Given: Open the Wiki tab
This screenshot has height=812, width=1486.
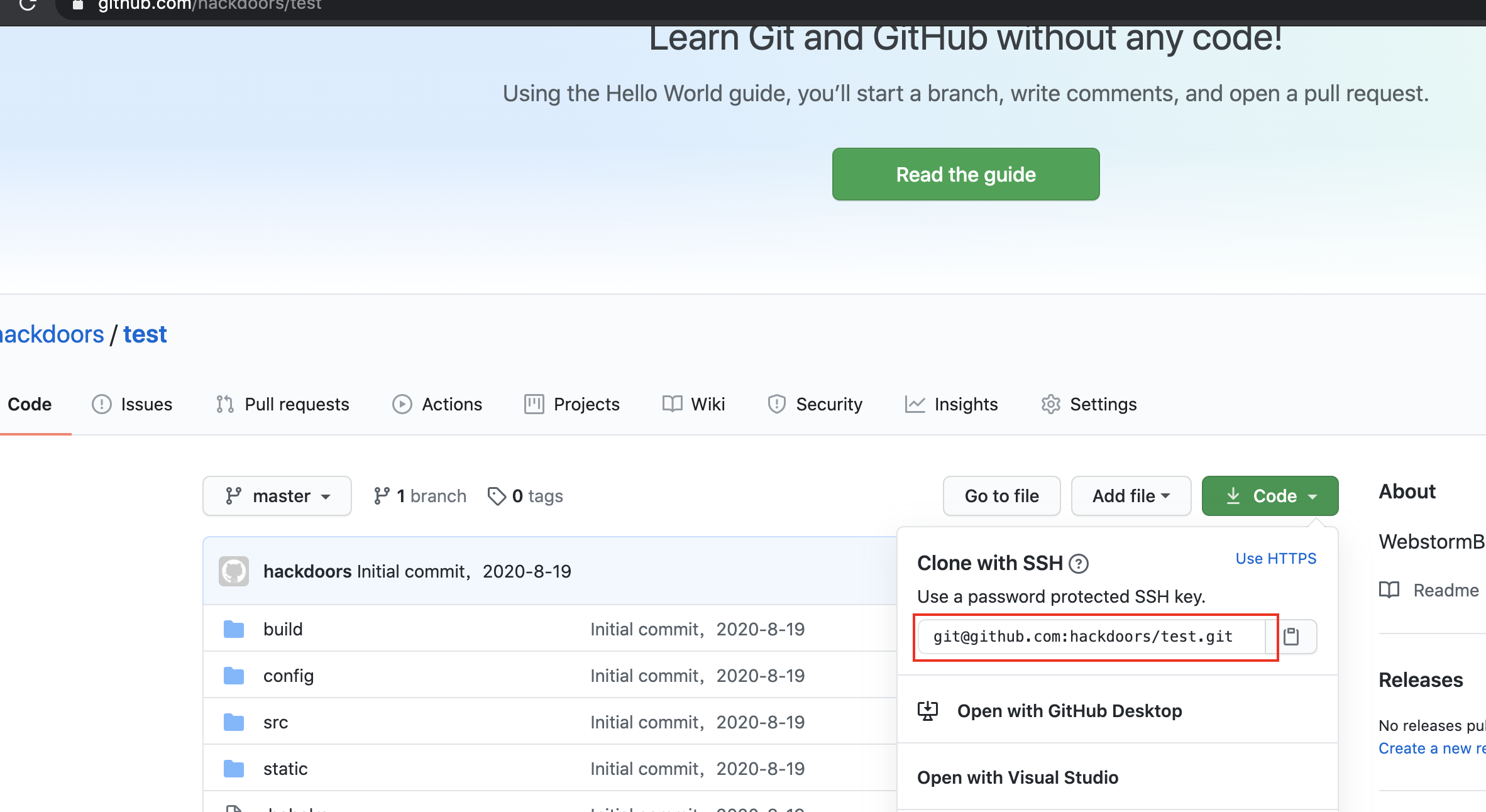Looking at the screenshot, I should [x=693, y=404].
